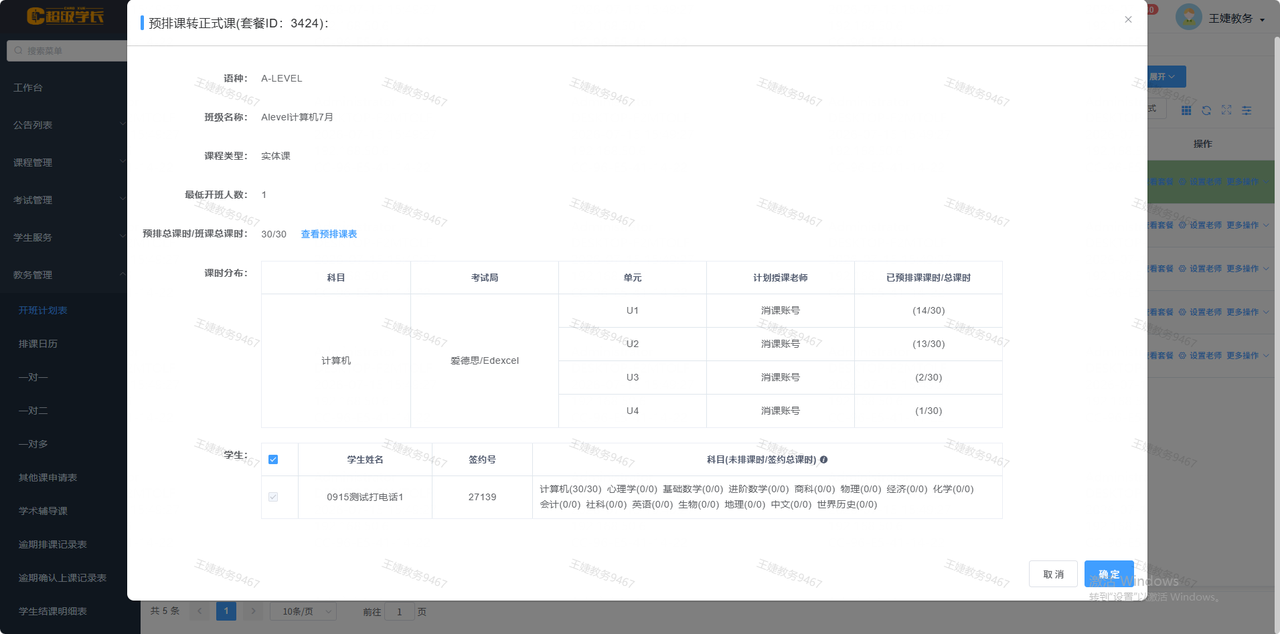Open the 王婕教务 account dropdown
1280x634 pixels.
coord(1237,18)
